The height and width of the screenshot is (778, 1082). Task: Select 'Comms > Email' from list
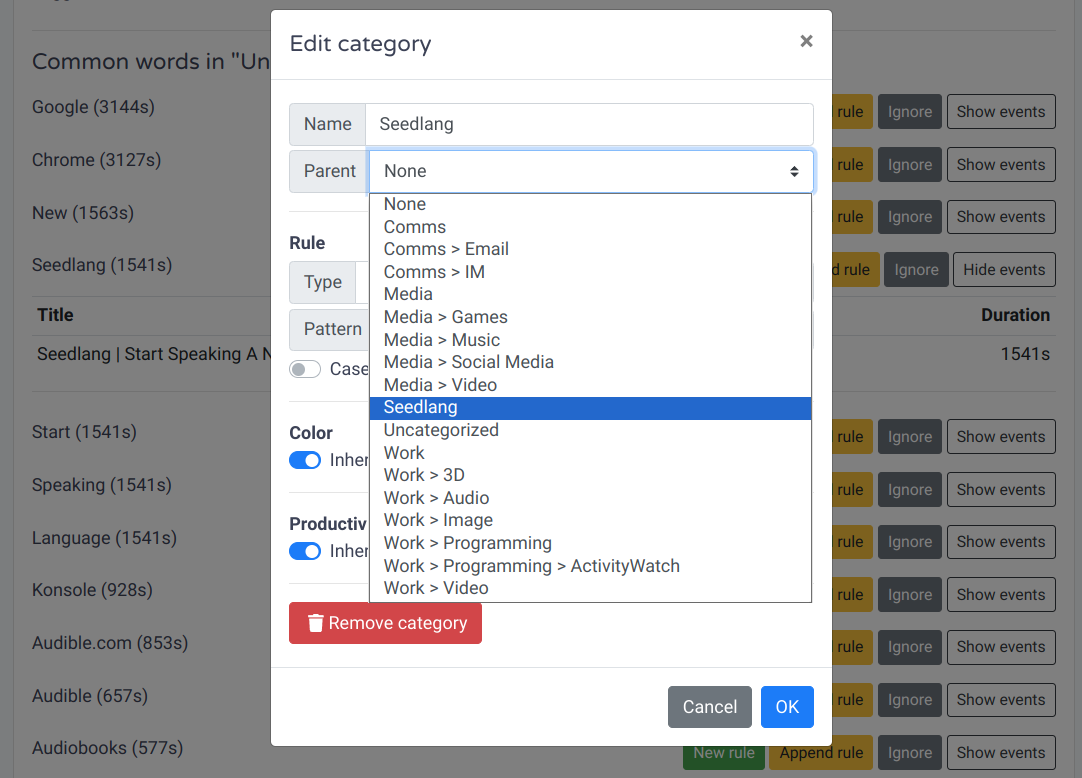[x=446, y=249]
